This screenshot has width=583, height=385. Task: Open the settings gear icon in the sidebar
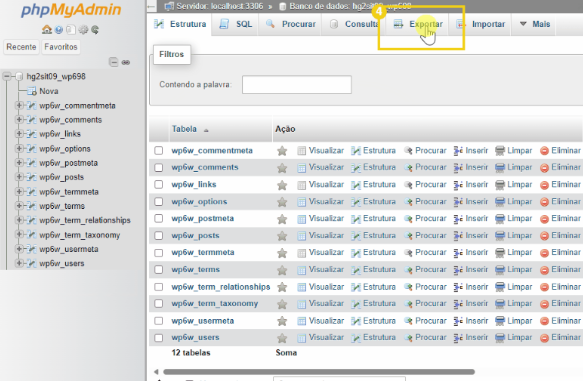83,29
